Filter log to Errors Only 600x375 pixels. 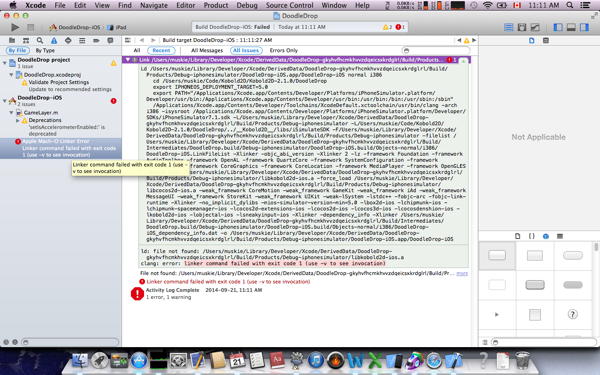(x=284, y=50)
